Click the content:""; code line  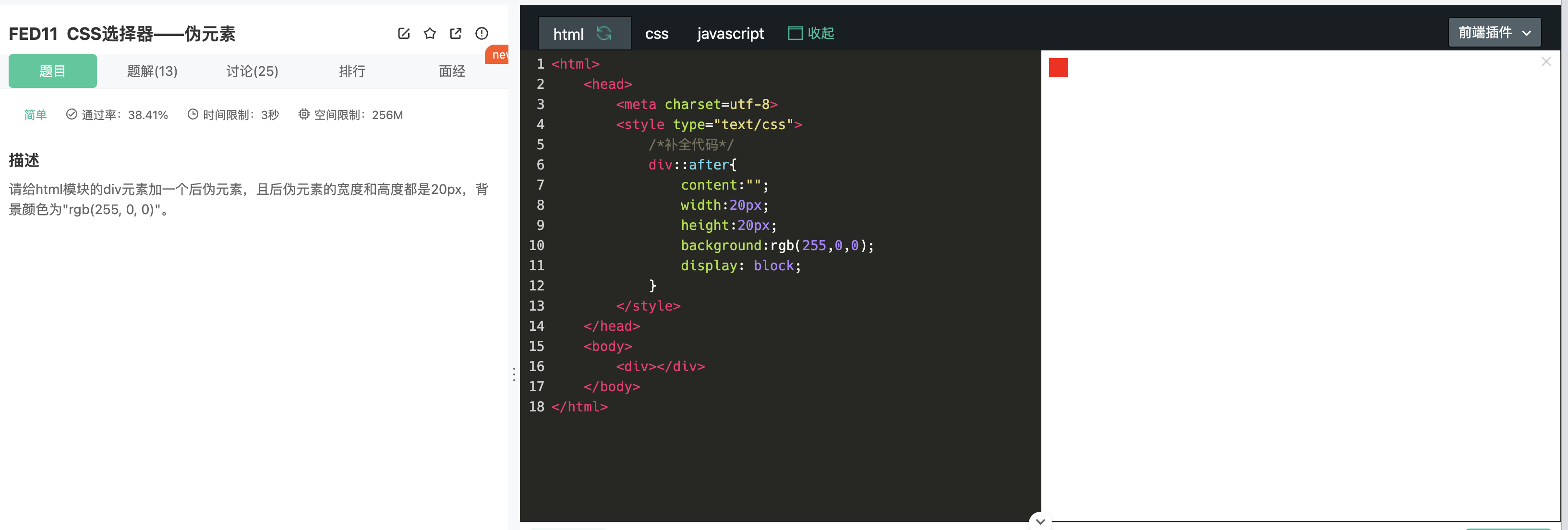pyautogui.click(x=724, y=185)
